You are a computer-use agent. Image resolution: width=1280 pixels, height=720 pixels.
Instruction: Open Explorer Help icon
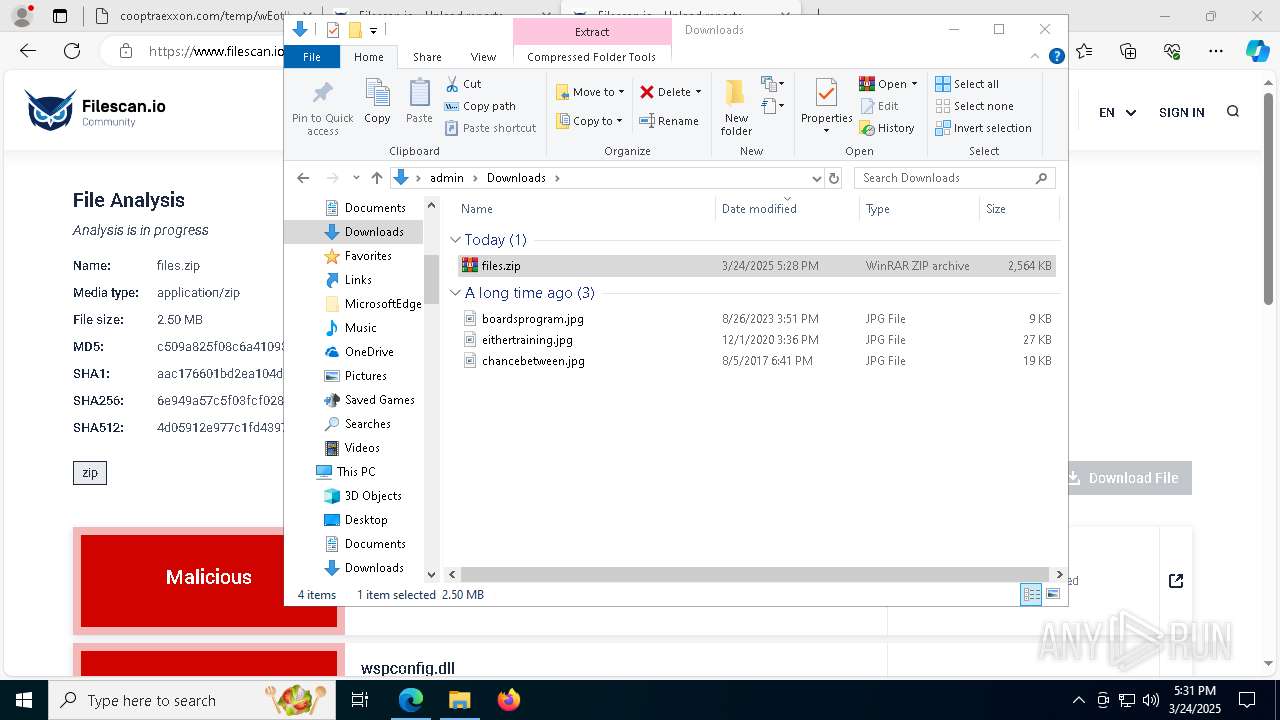click(x=1056, y=57)
